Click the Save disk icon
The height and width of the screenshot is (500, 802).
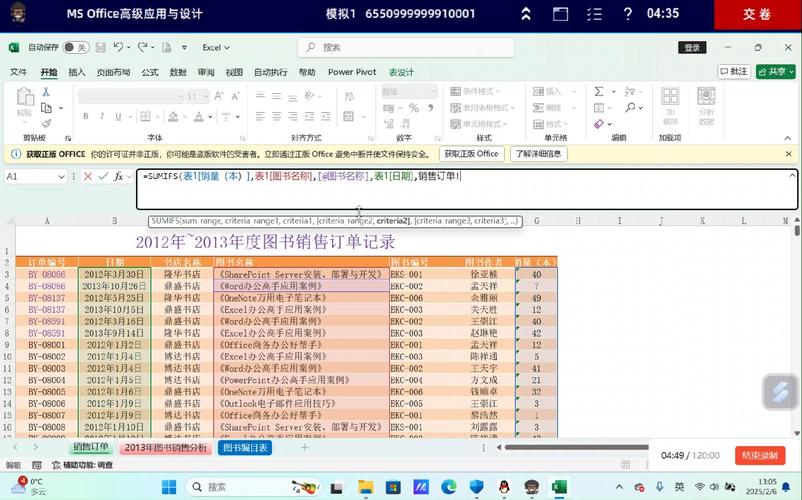101,48
